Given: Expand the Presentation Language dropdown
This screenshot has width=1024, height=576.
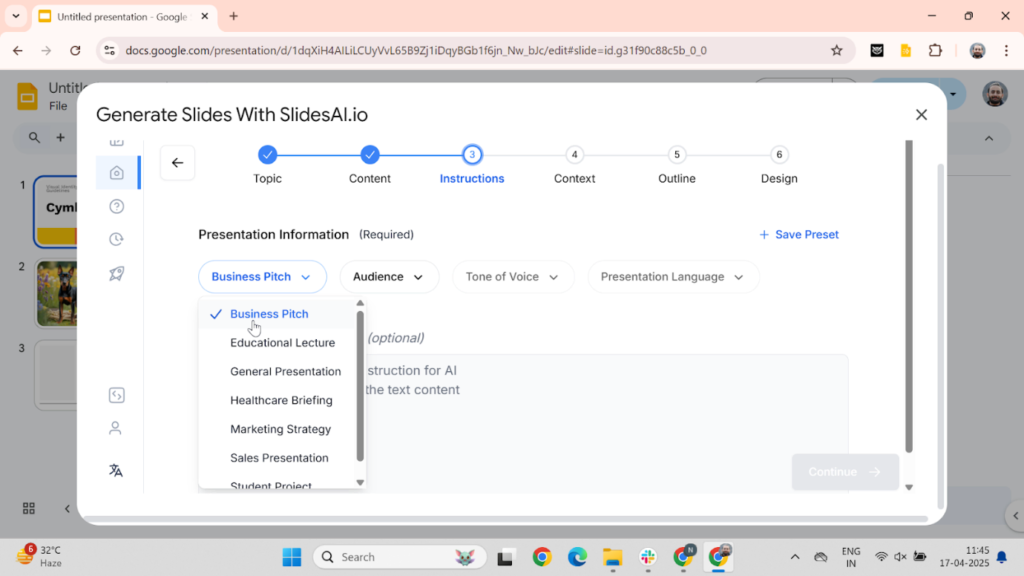Looking at the screenshot, I should click(x=672, y=277).
